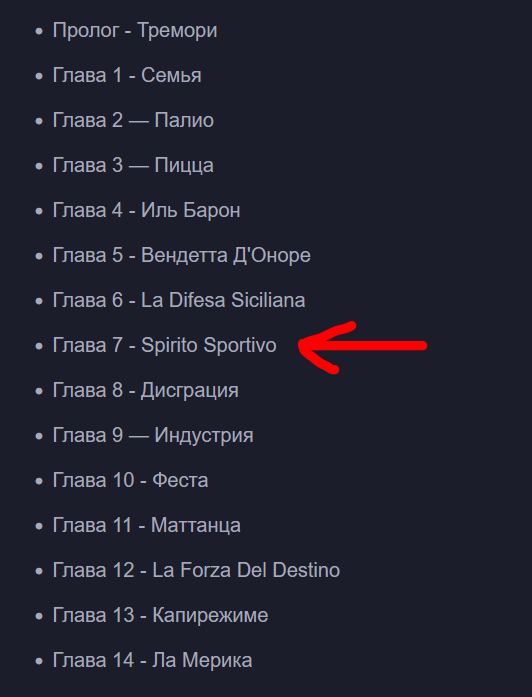Click bullet point next to Глава 7
This screenshot has width=532, height=697.
[39, 346]
